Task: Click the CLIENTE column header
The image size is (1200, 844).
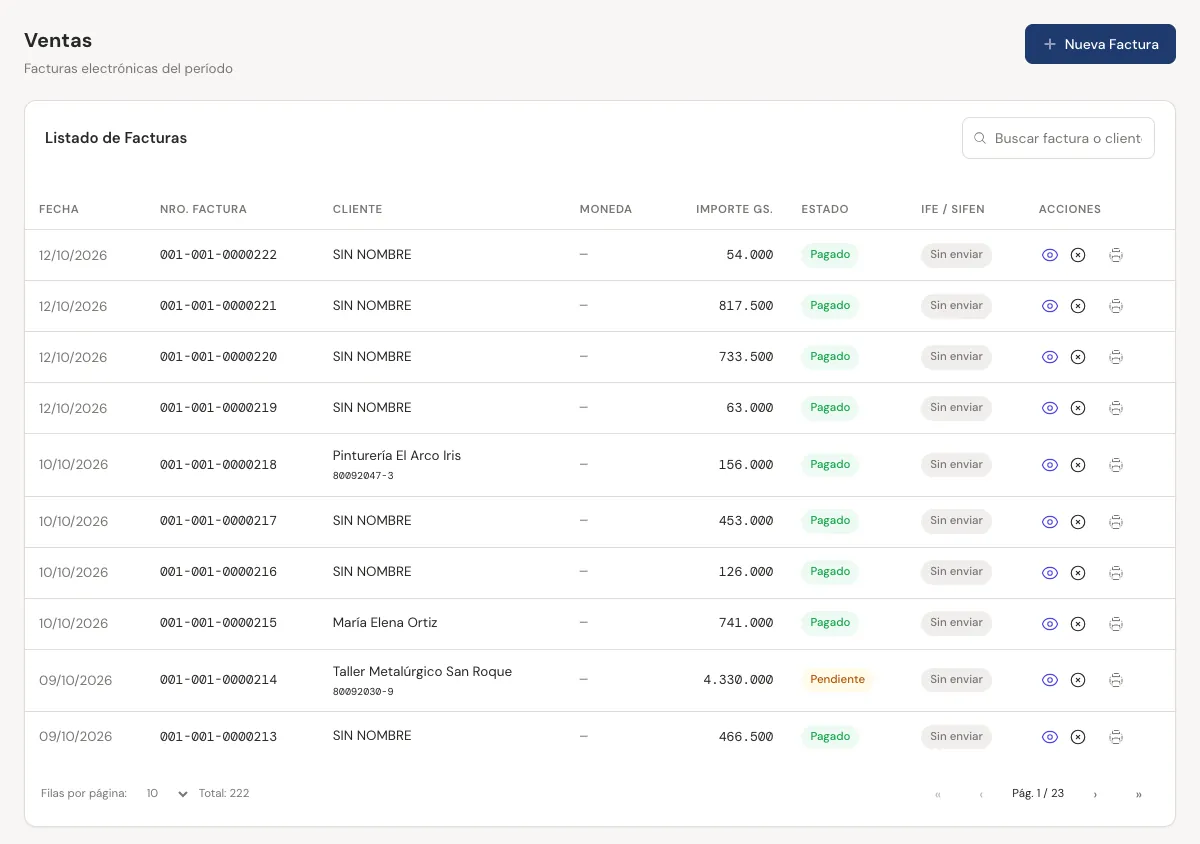Action: 357,209
